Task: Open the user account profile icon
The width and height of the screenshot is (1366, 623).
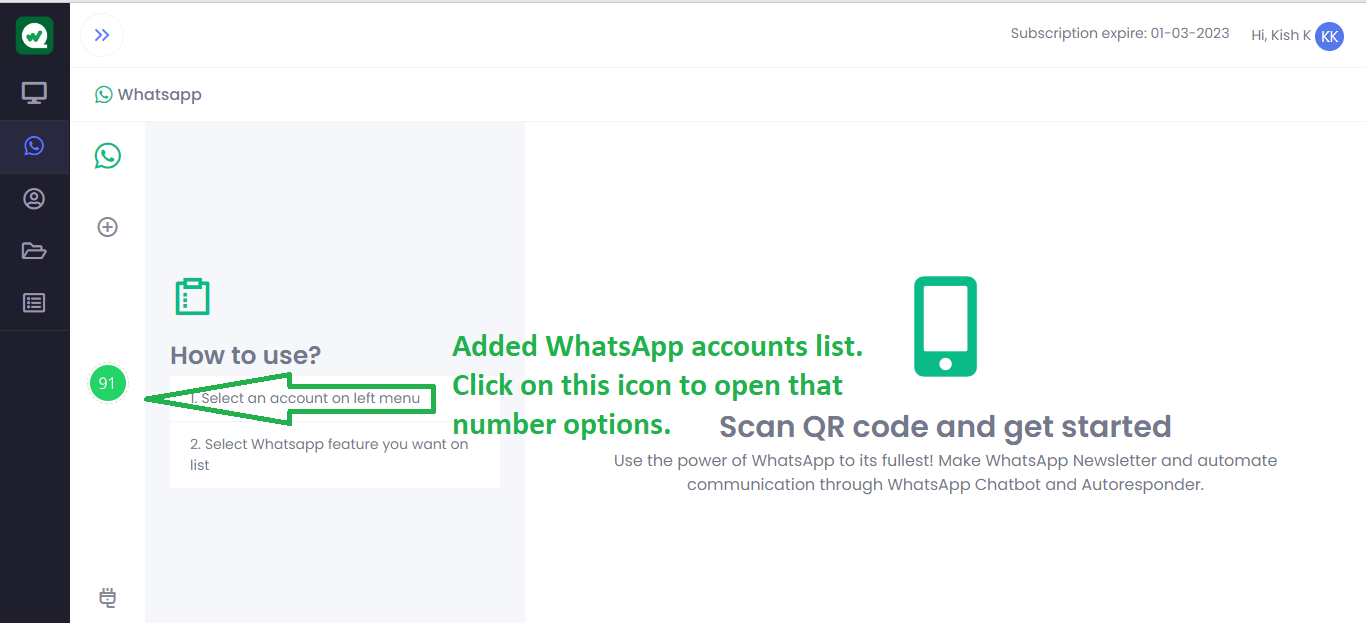Action: pos(34,199)
